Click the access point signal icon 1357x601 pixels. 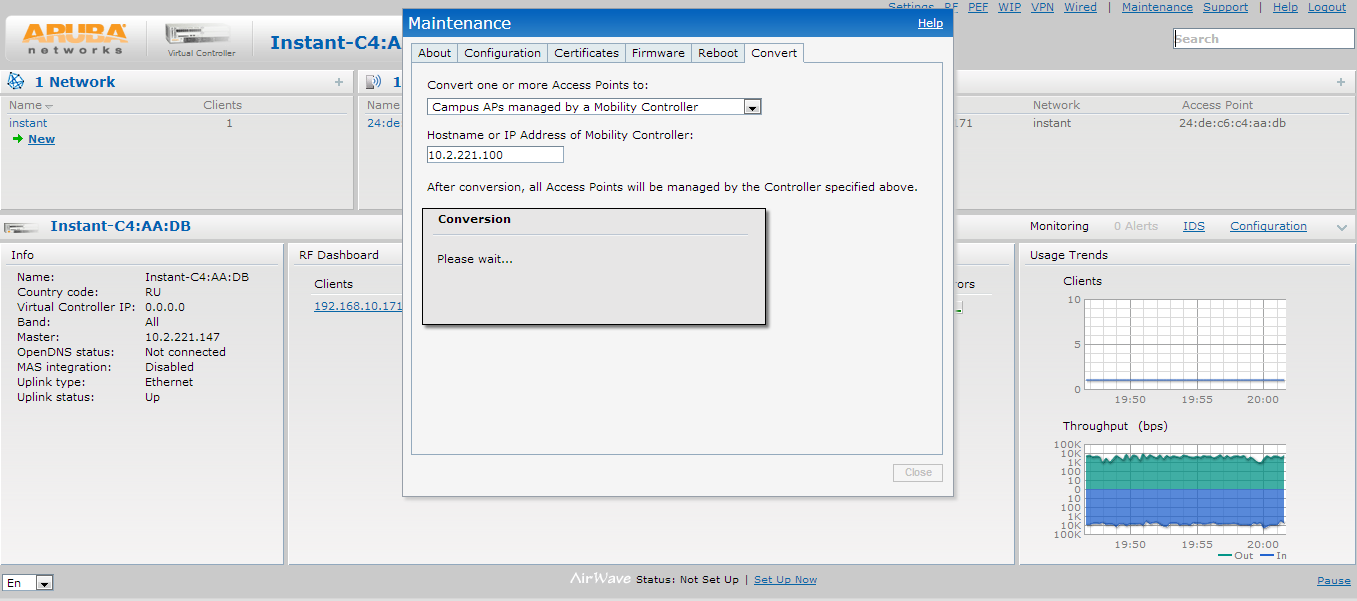(373, 82)
